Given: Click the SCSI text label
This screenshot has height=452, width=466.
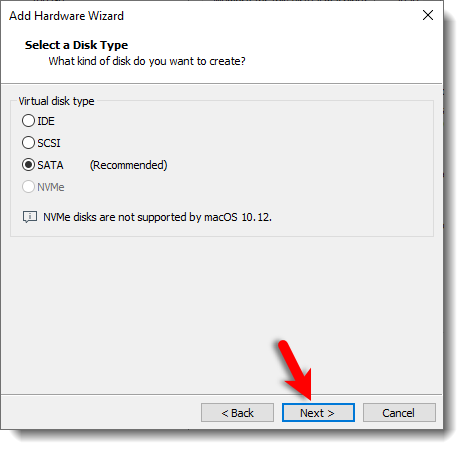Looking at the screenshot, I should click(x=49, y=143).
